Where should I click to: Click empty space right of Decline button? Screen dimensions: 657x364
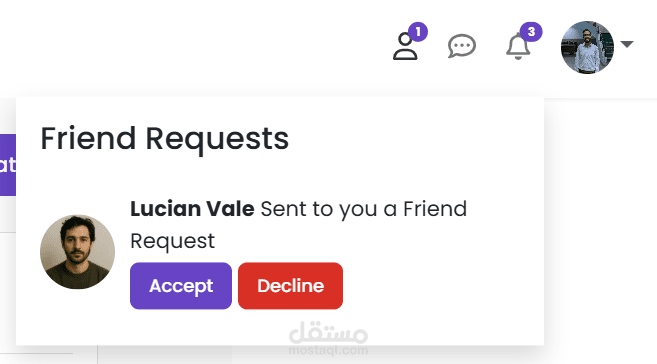[440, 286]
